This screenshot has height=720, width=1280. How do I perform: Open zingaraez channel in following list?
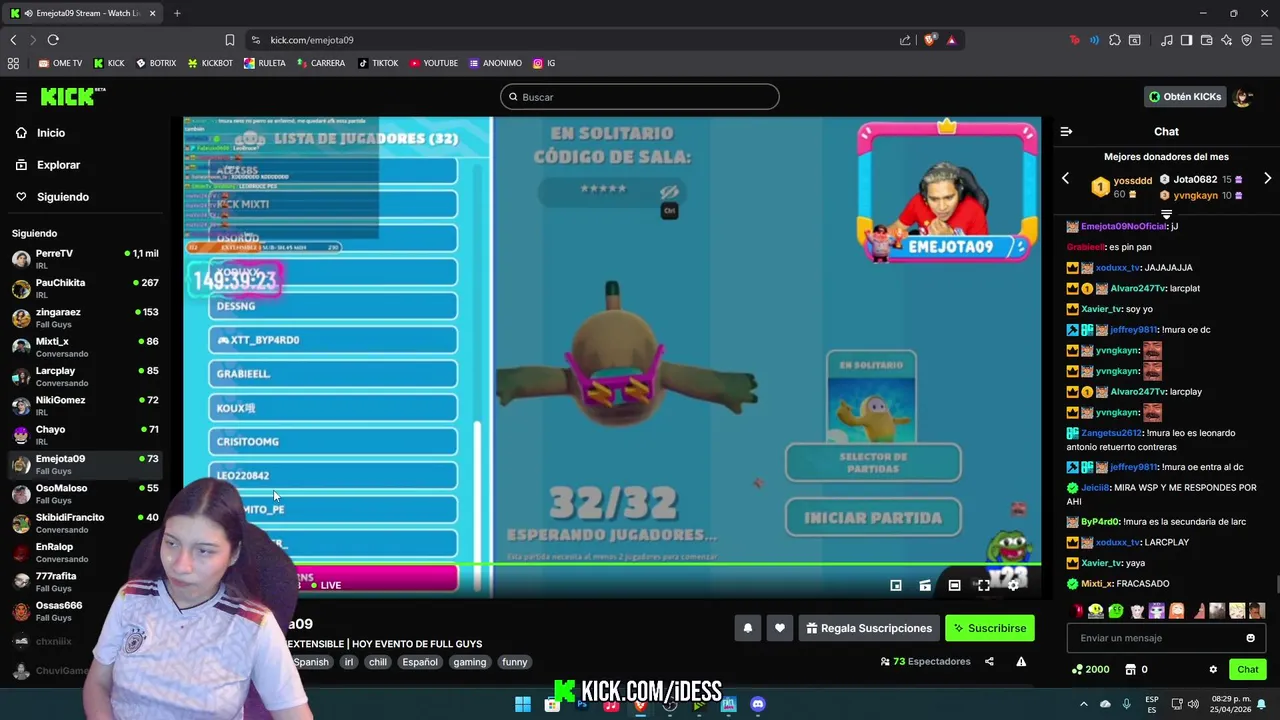(86, 317)
